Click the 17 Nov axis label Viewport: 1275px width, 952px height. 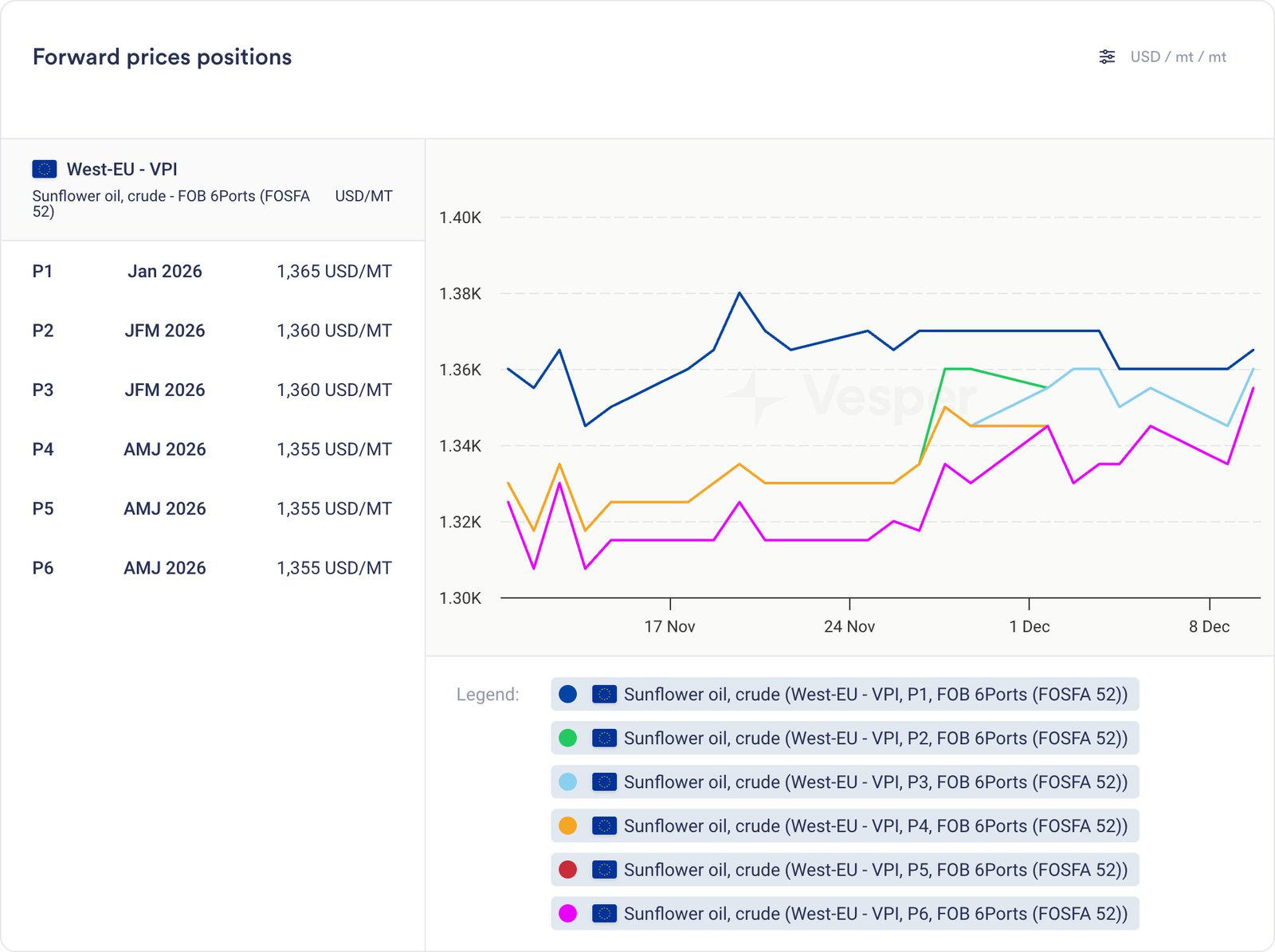point(669,627)
